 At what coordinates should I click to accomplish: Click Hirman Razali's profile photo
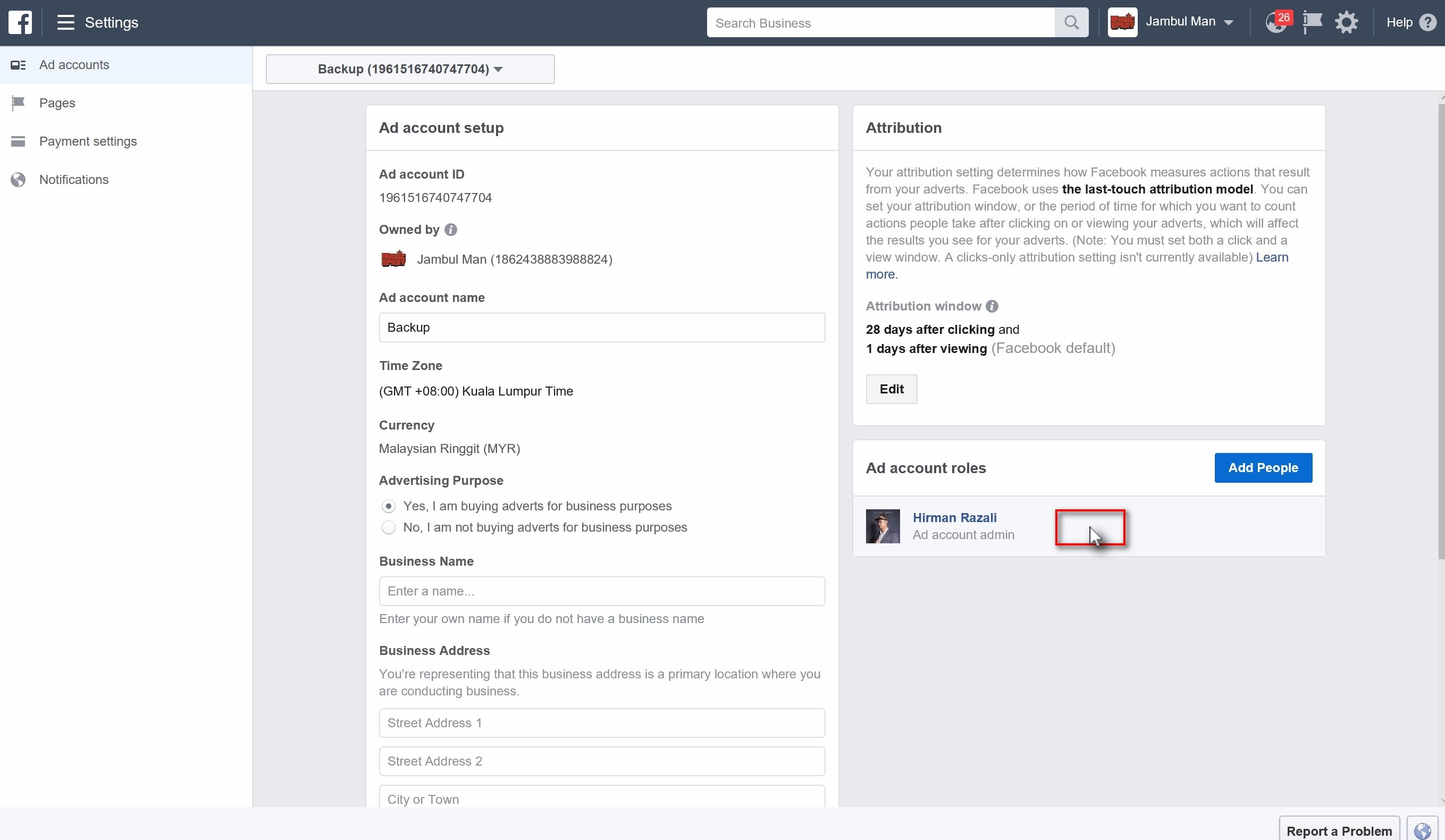[883, 526]
